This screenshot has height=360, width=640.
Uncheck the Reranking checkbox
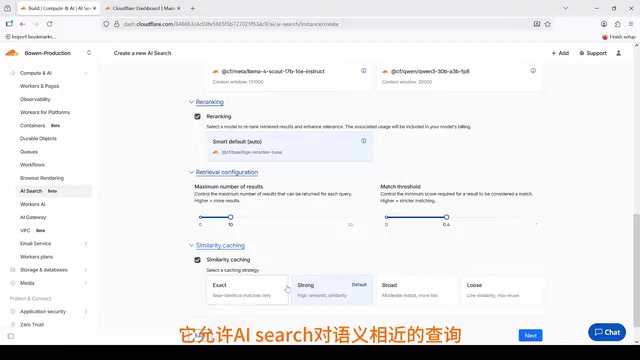(198, 116)
